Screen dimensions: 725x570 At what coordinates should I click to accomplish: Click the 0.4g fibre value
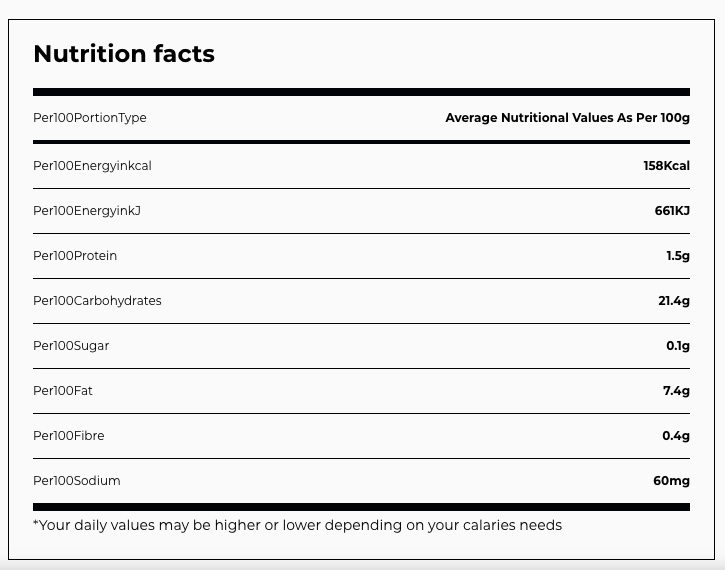[676, 436]
